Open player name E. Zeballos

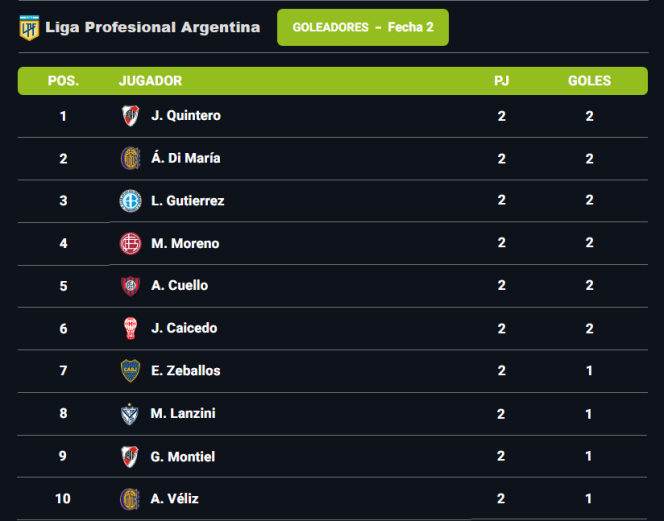[186, 371]
